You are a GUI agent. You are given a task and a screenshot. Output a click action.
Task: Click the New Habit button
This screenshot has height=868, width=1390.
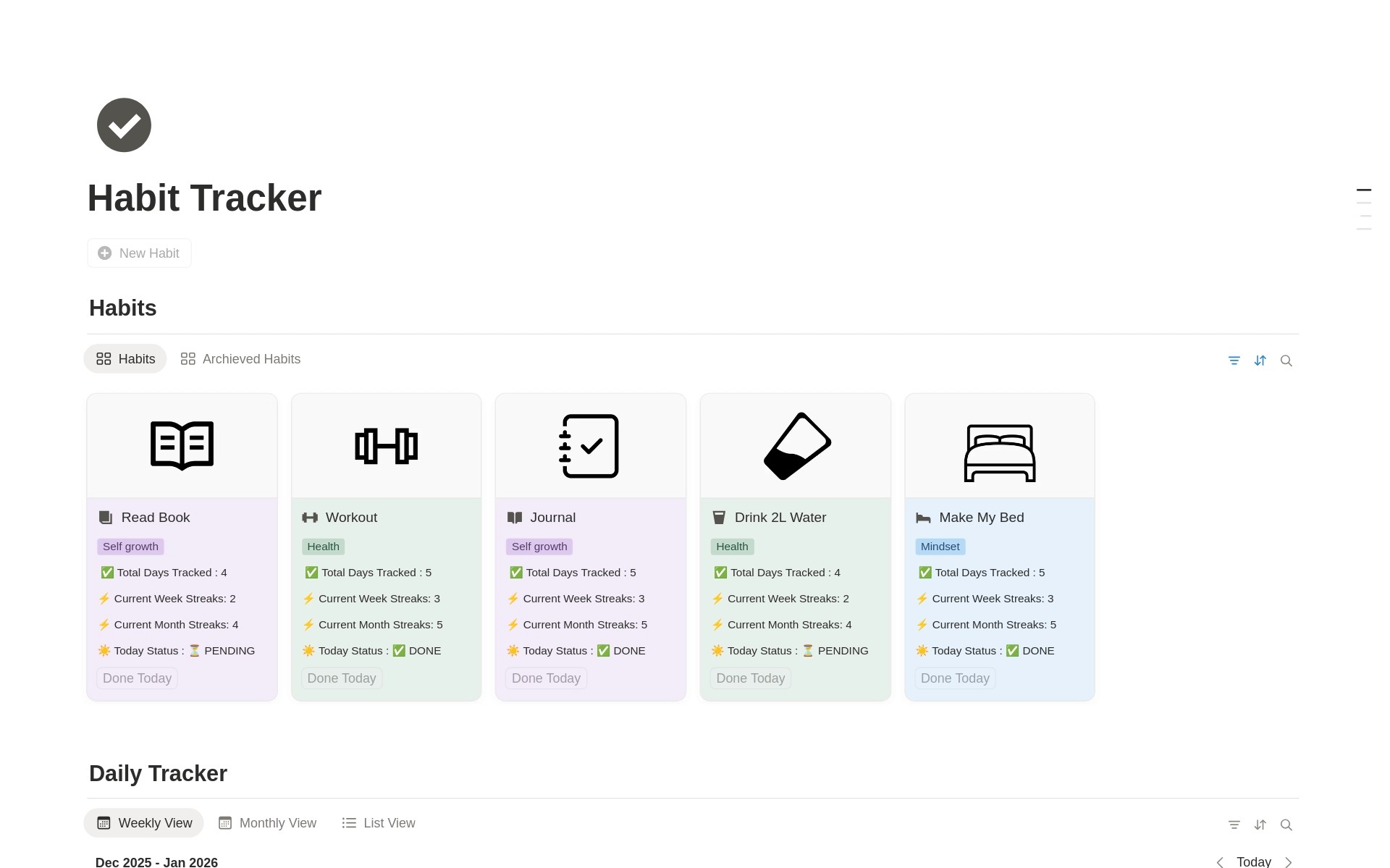(138, 253)
